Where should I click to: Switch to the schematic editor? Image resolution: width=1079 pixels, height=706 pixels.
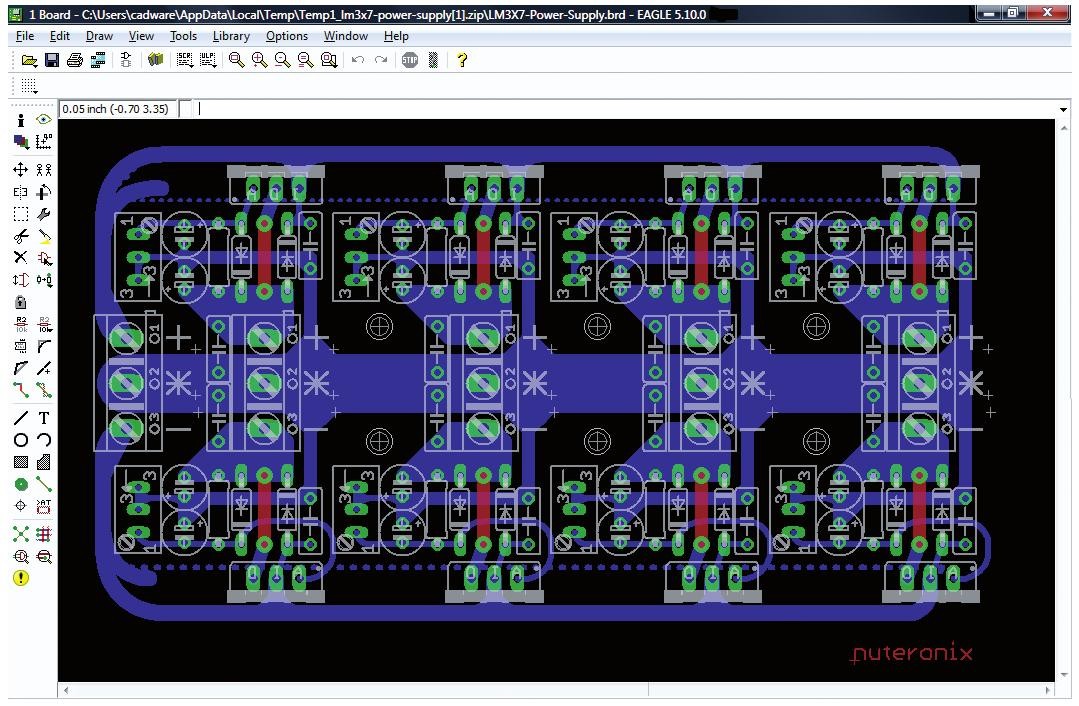[126, 61]
